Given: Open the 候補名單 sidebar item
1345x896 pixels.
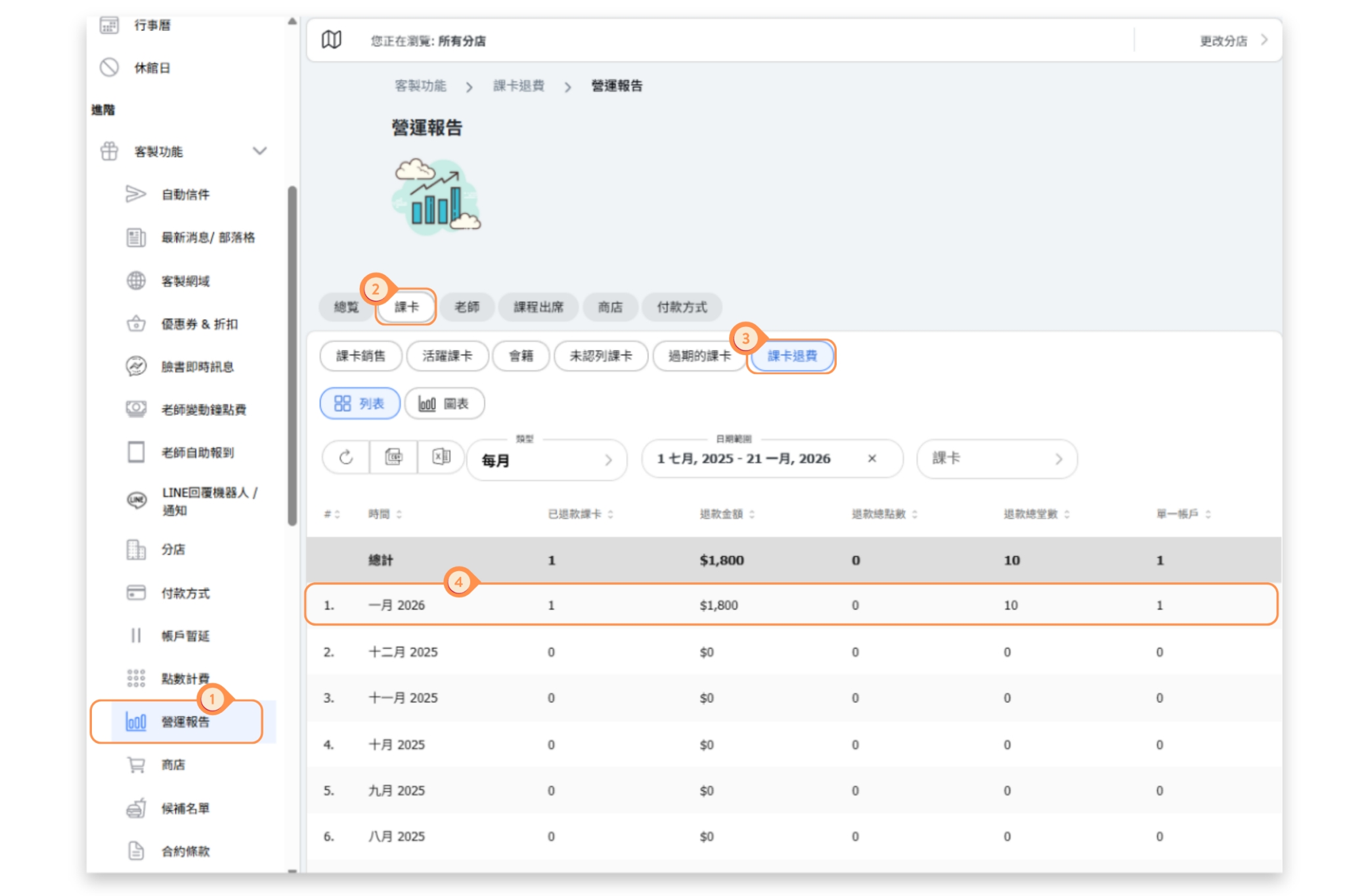Looking at the screenshot, I should (185, 808).
